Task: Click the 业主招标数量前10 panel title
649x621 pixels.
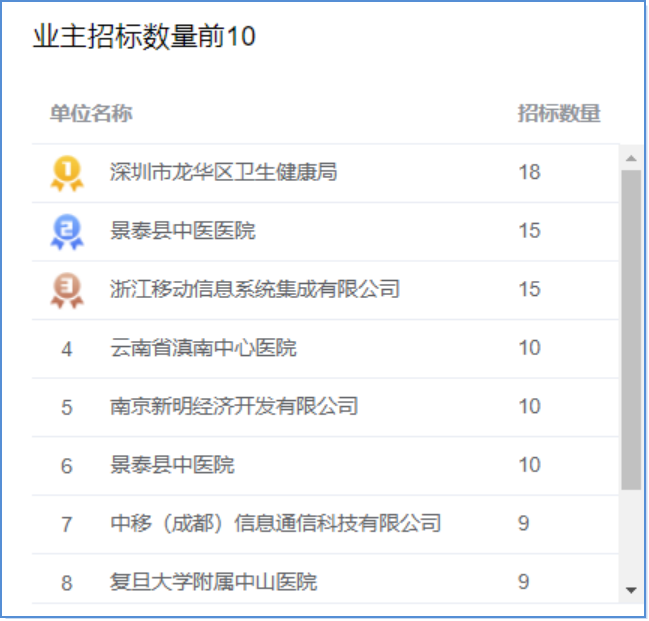Action: (x=144, y=36)
